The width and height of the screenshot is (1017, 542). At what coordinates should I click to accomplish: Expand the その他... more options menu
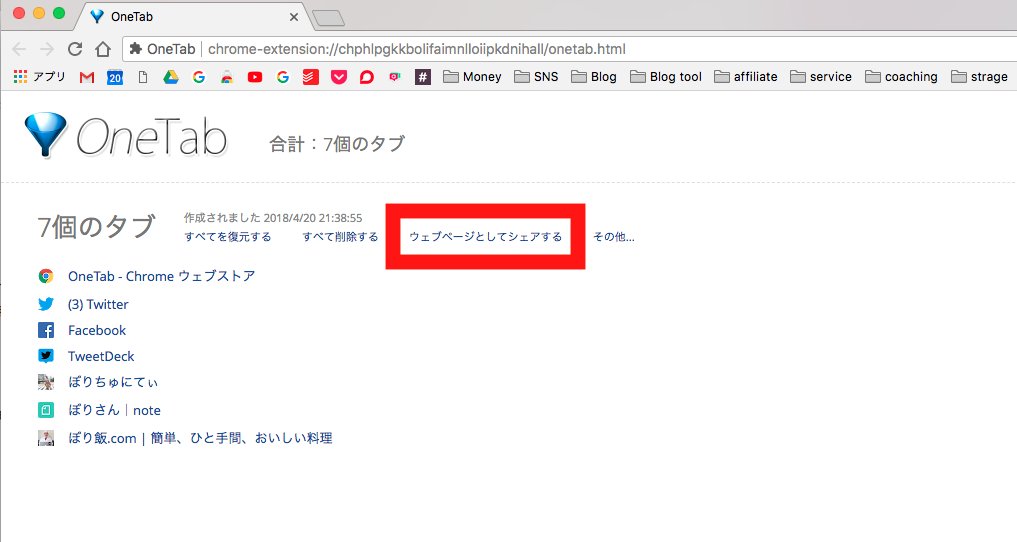(x=614, y=237)
